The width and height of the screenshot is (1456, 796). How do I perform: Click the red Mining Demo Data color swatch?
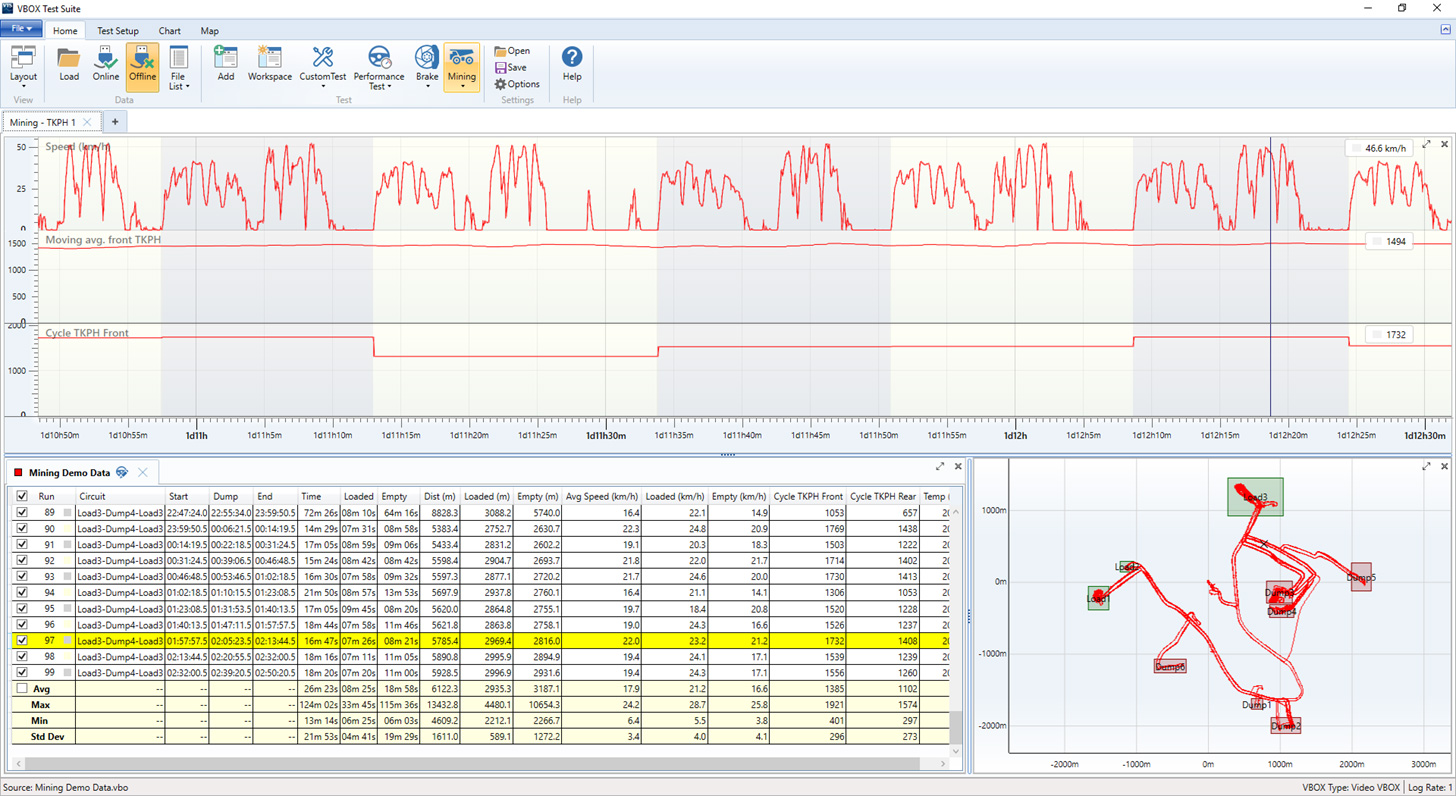tap(19, 472)
